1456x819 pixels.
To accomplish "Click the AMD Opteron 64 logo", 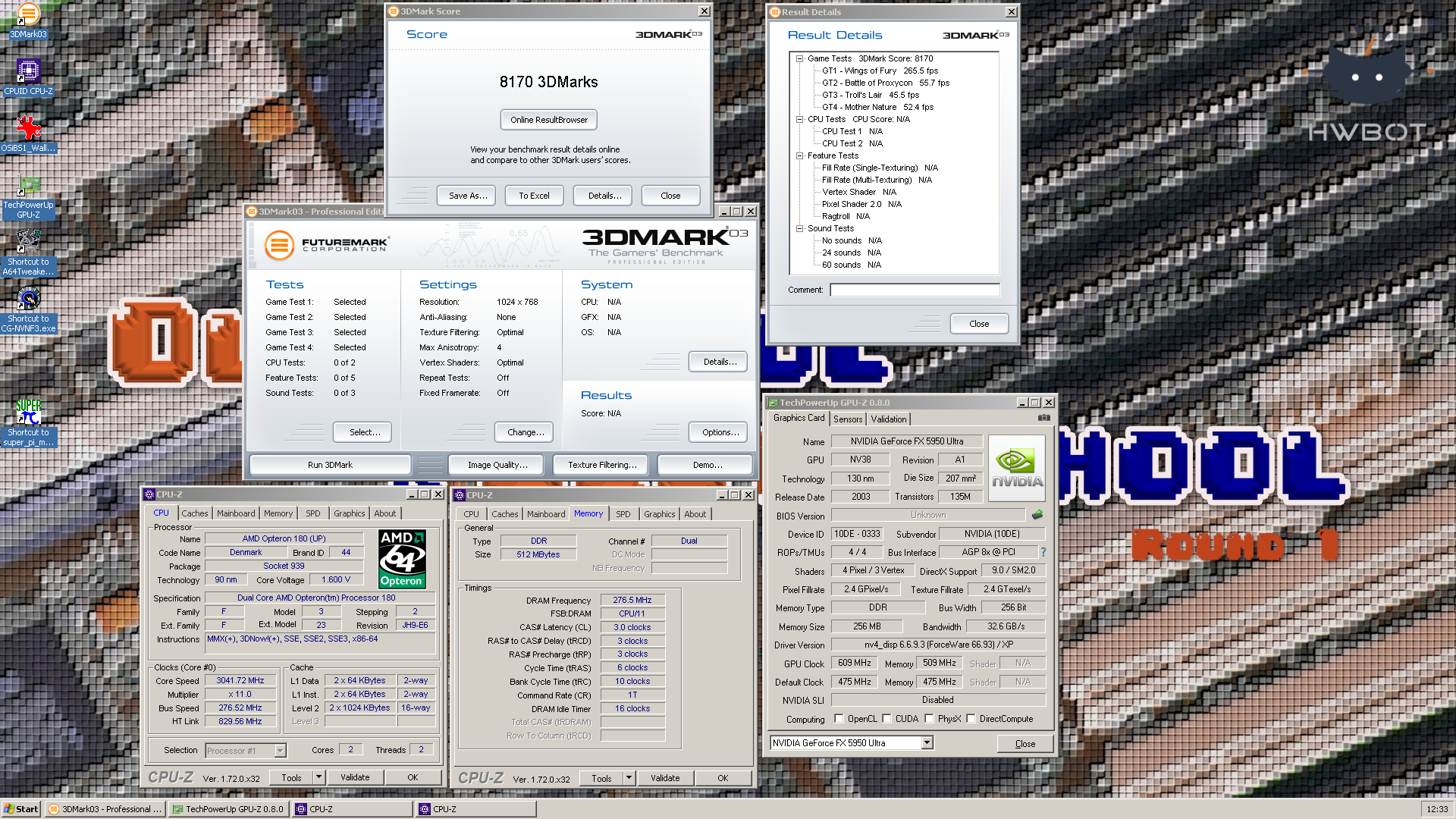I will pos(402,559).
